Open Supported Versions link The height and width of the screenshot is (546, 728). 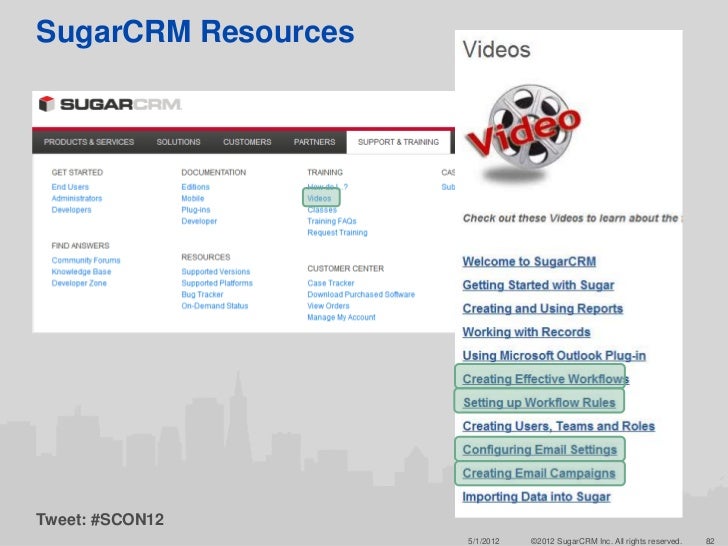pos(216,272)
